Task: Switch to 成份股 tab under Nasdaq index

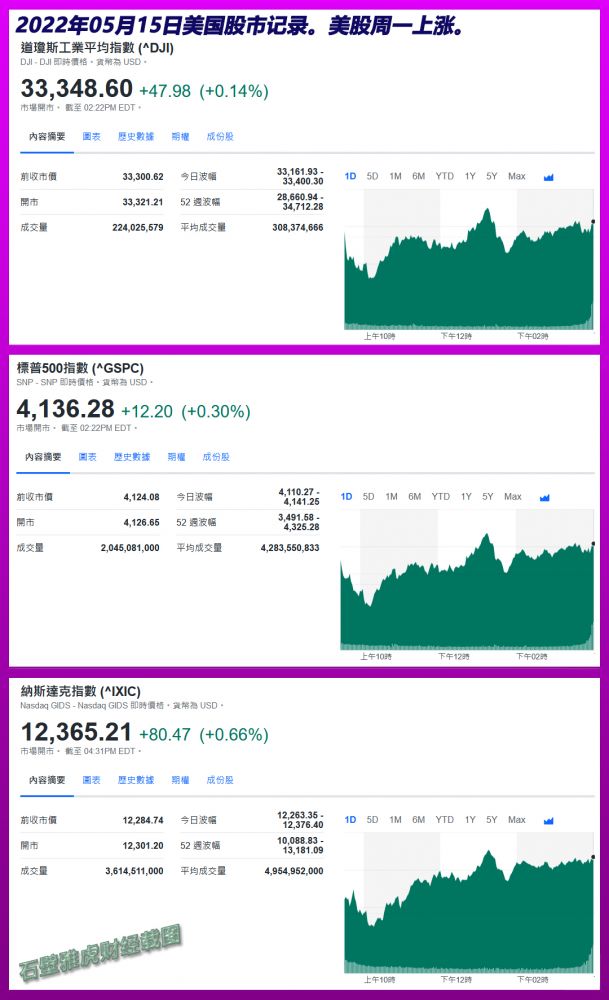Action: [x=220, y=780]
